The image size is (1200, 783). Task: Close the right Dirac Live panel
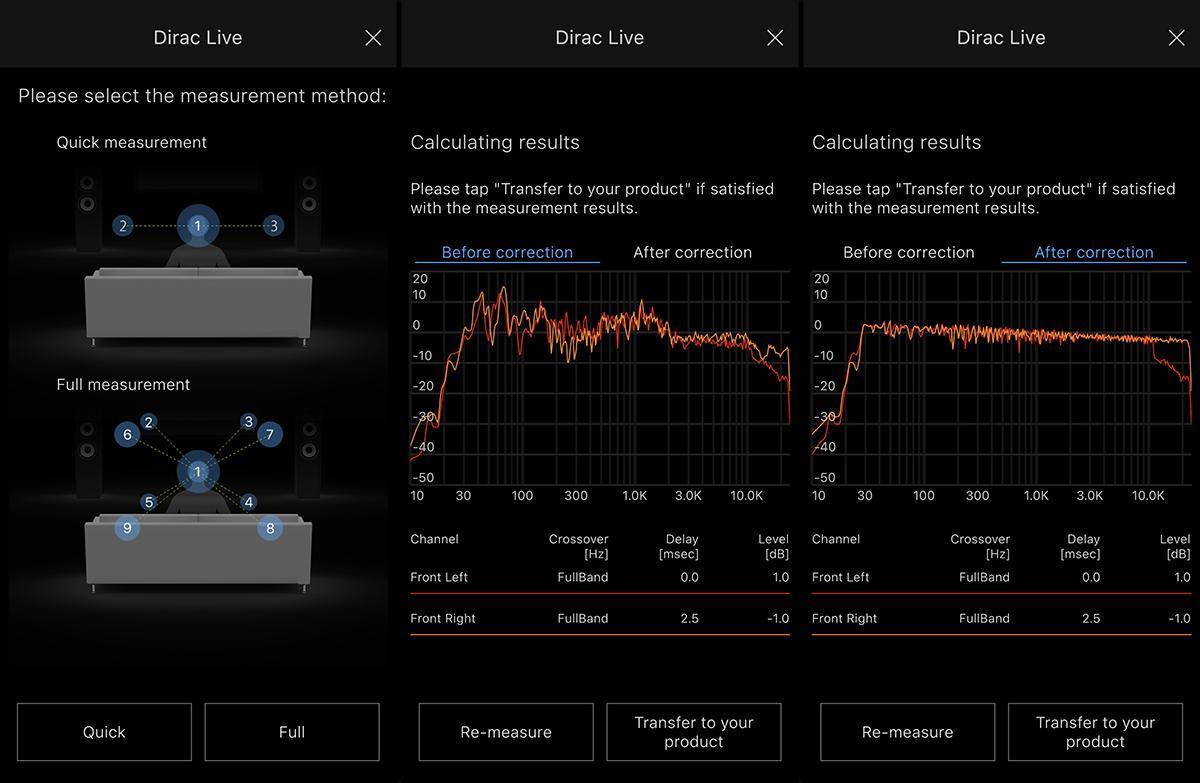click(x=1176, y=38)
